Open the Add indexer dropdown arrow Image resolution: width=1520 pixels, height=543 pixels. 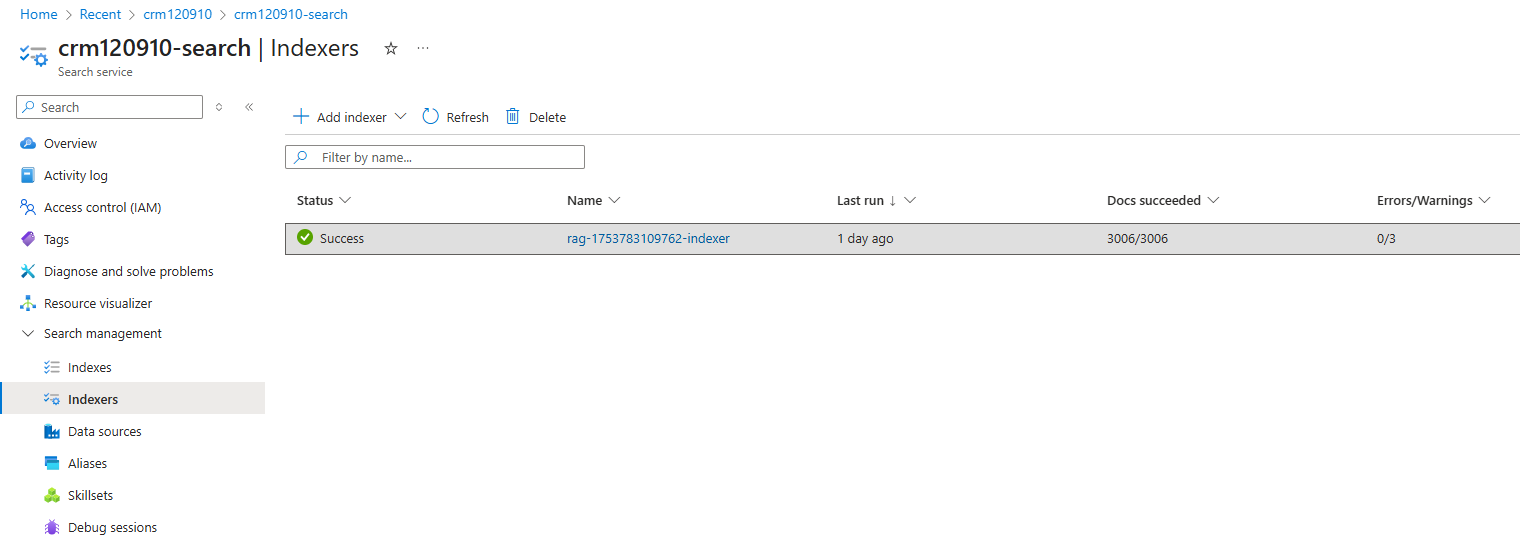tap(401, 116)
